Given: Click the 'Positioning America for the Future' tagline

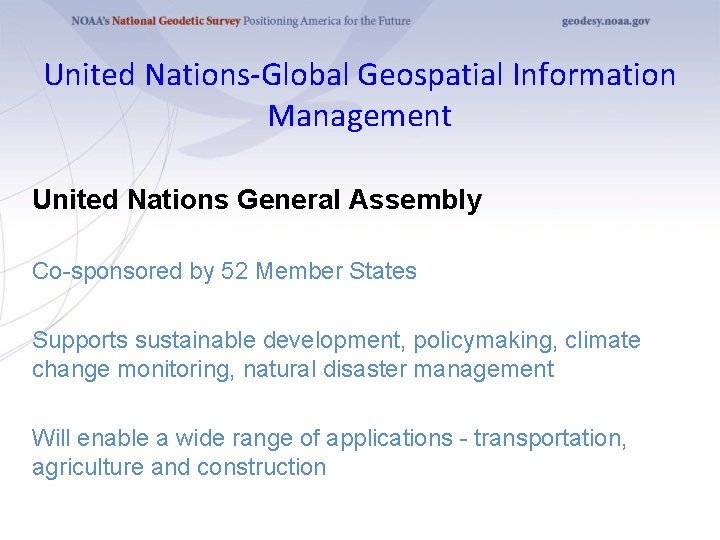Looking at the screenshot, I should (x=326, y=21).
